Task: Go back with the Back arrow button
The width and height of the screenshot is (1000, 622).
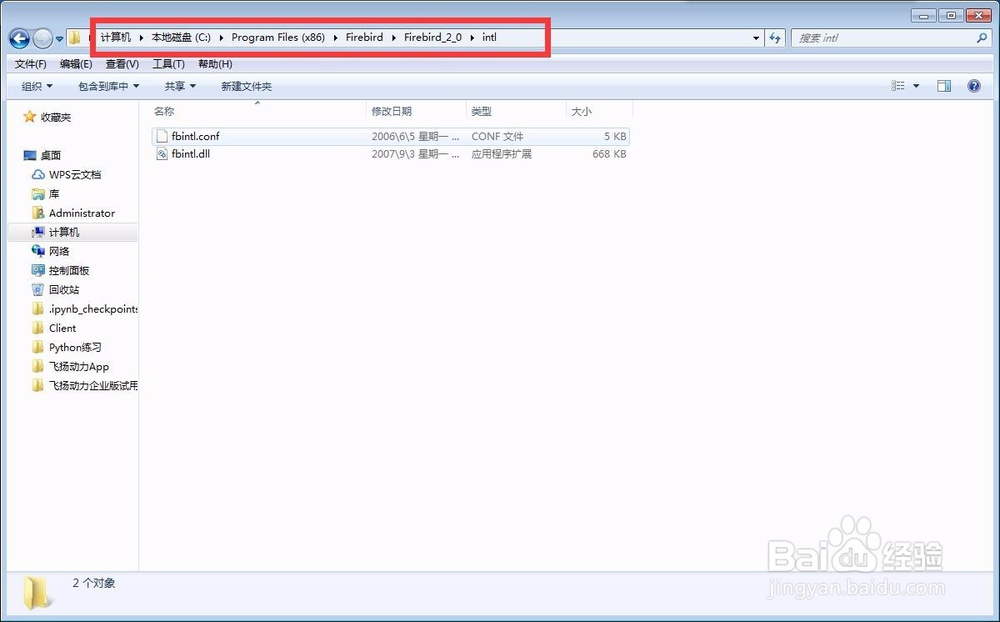Action: (x=20, y=39)
